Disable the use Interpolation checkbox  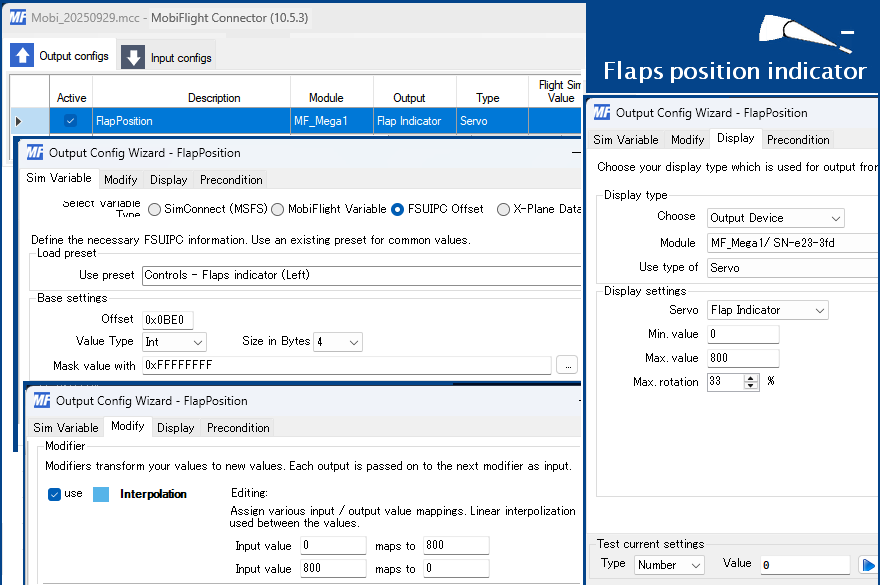[55, 494]
